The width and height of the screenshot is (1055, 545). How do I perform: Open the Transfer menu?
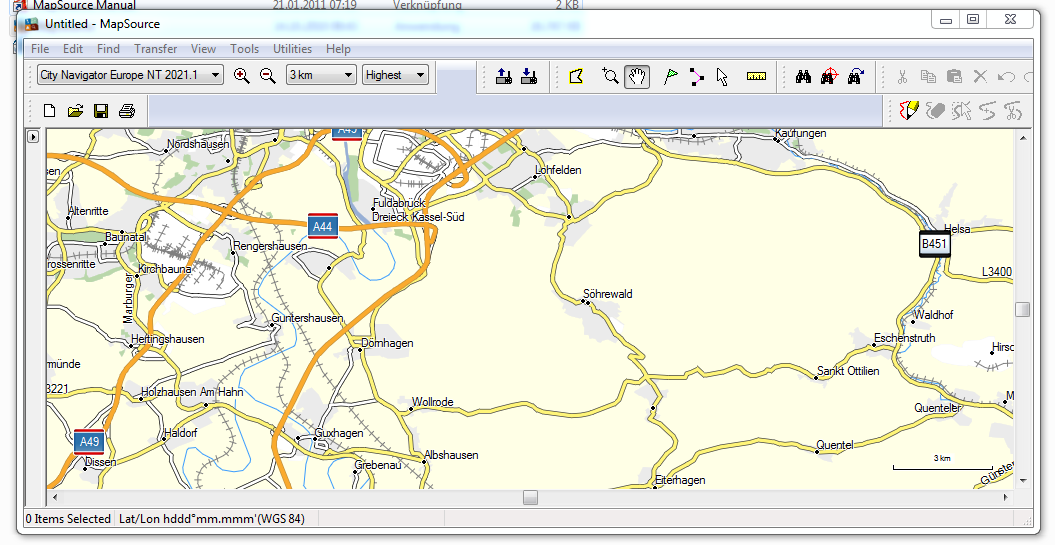[x=155, y=49]
